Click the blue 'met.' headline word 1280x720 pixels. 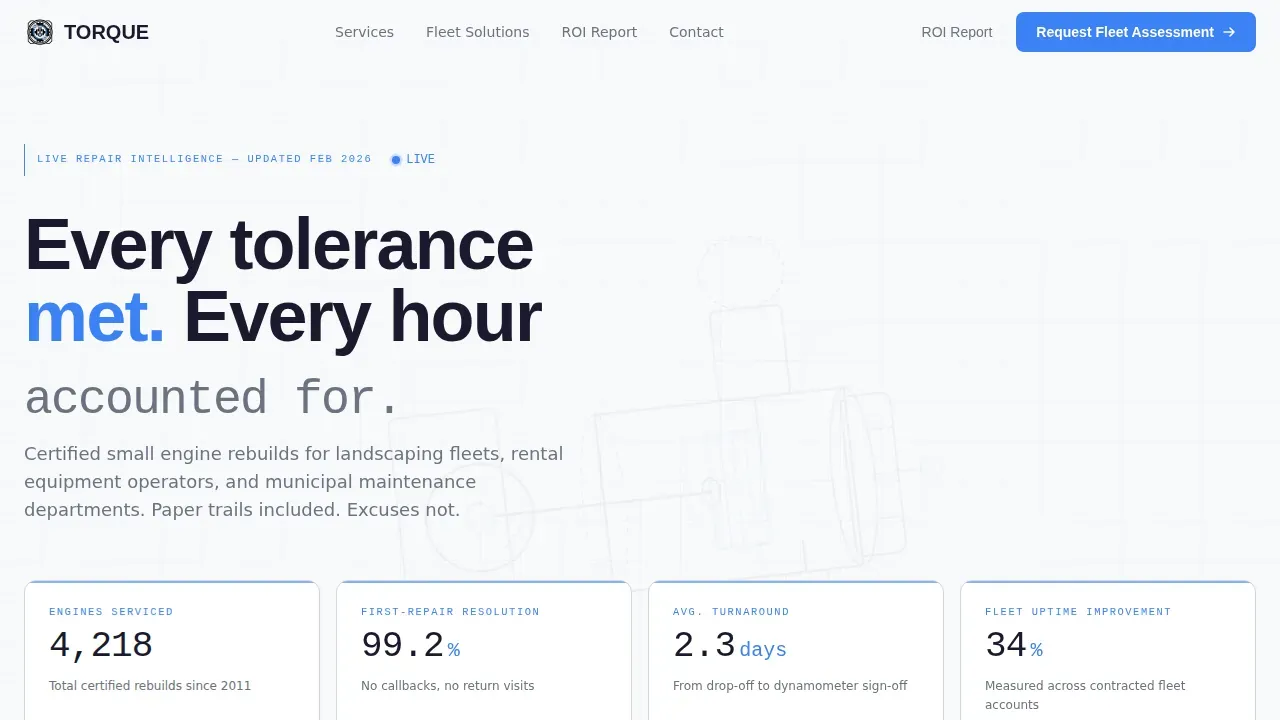[94, 317]
